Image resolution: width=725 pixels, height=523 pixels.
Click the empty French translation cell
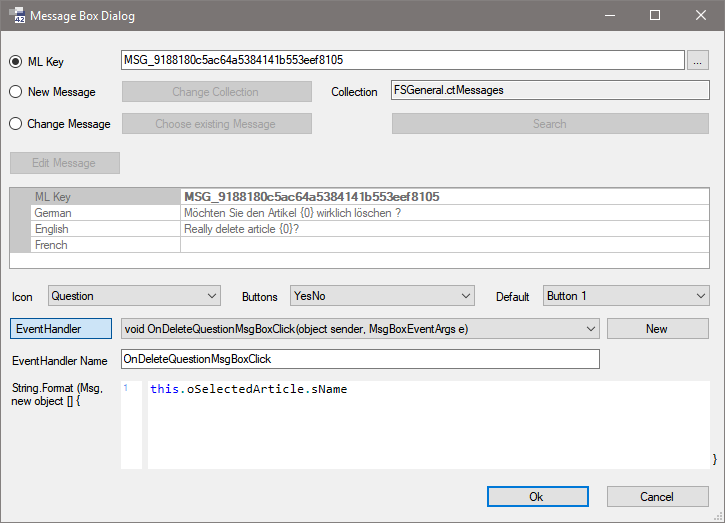[444, 245]
